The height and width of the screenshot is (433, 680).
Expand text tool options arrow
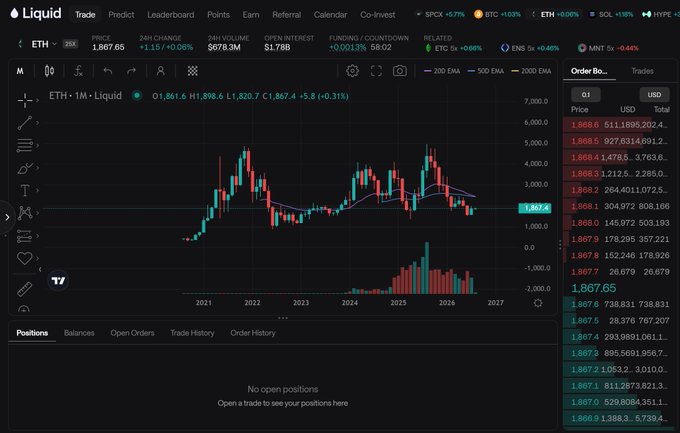point(38,190)
